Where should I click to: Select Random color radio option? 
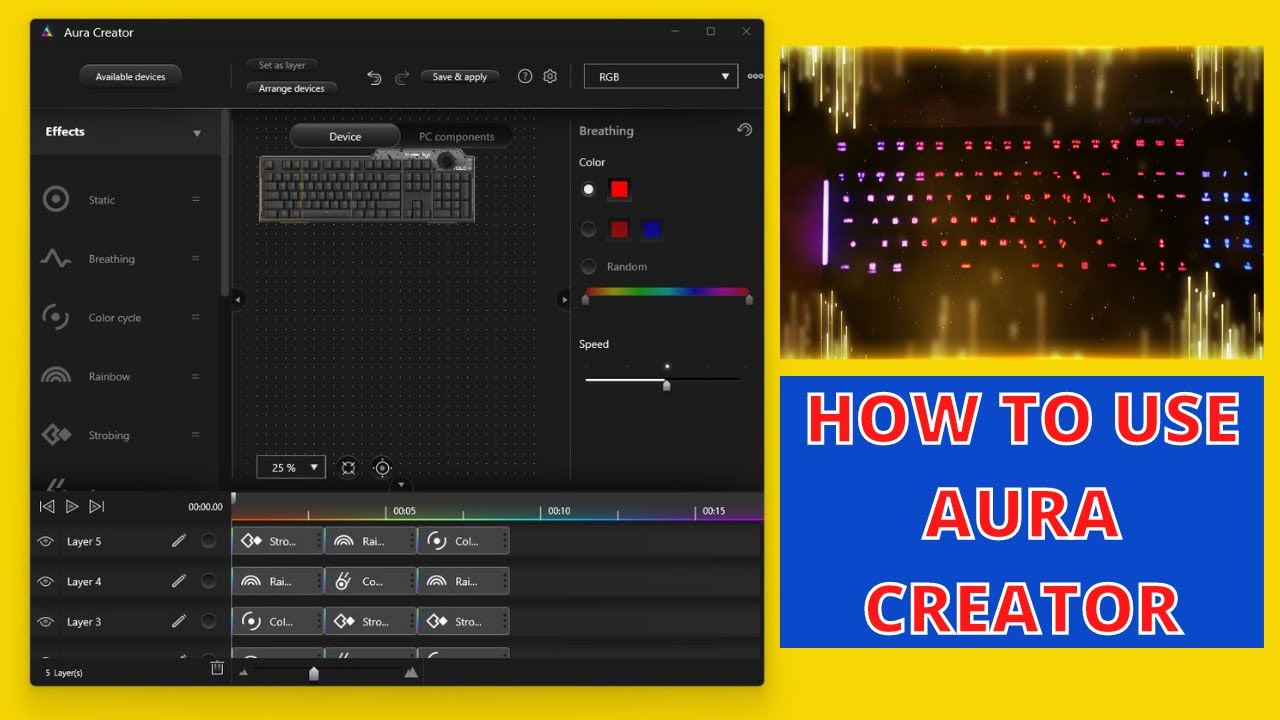click(x=588, y=266)
